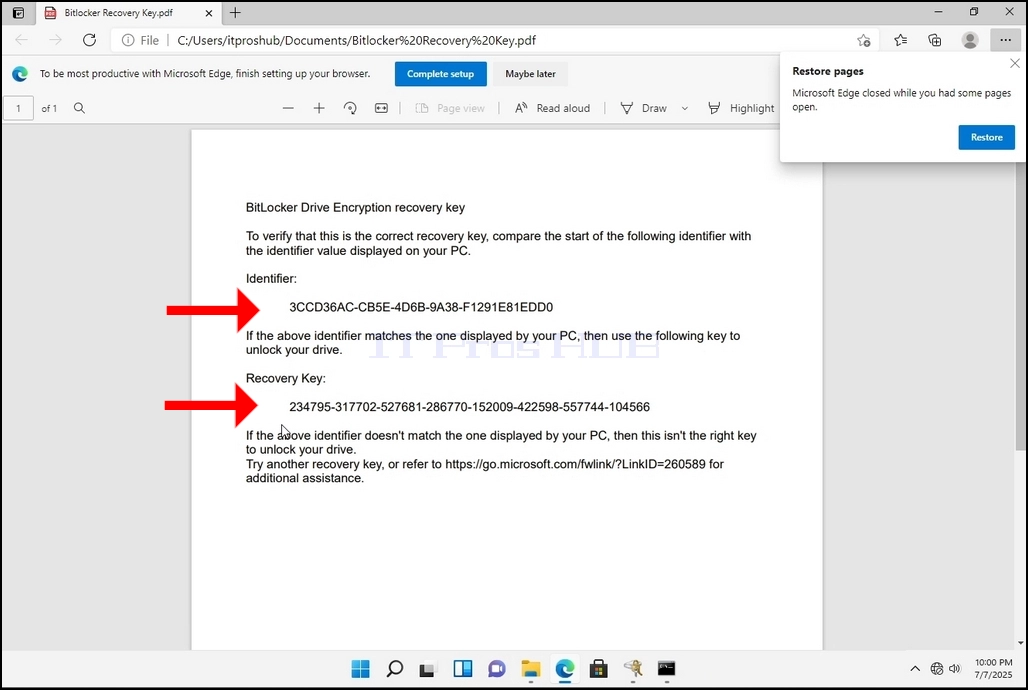The image size is (1028, 690).
Task: Click the scrollbar down arrow
Action: [1021, 643]
